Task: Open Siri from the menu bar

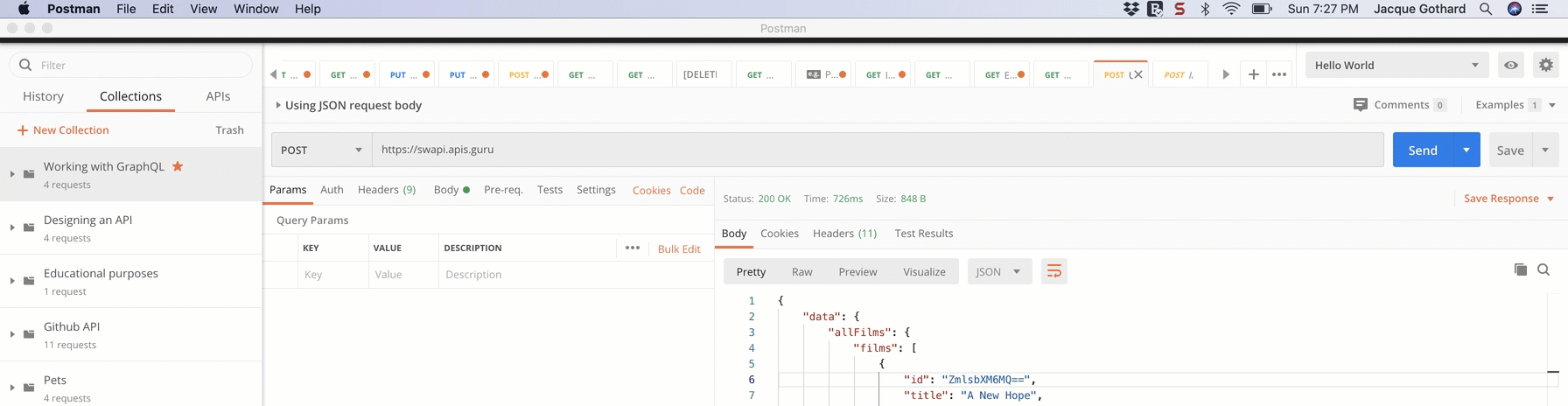Action: coord(1514,9)
